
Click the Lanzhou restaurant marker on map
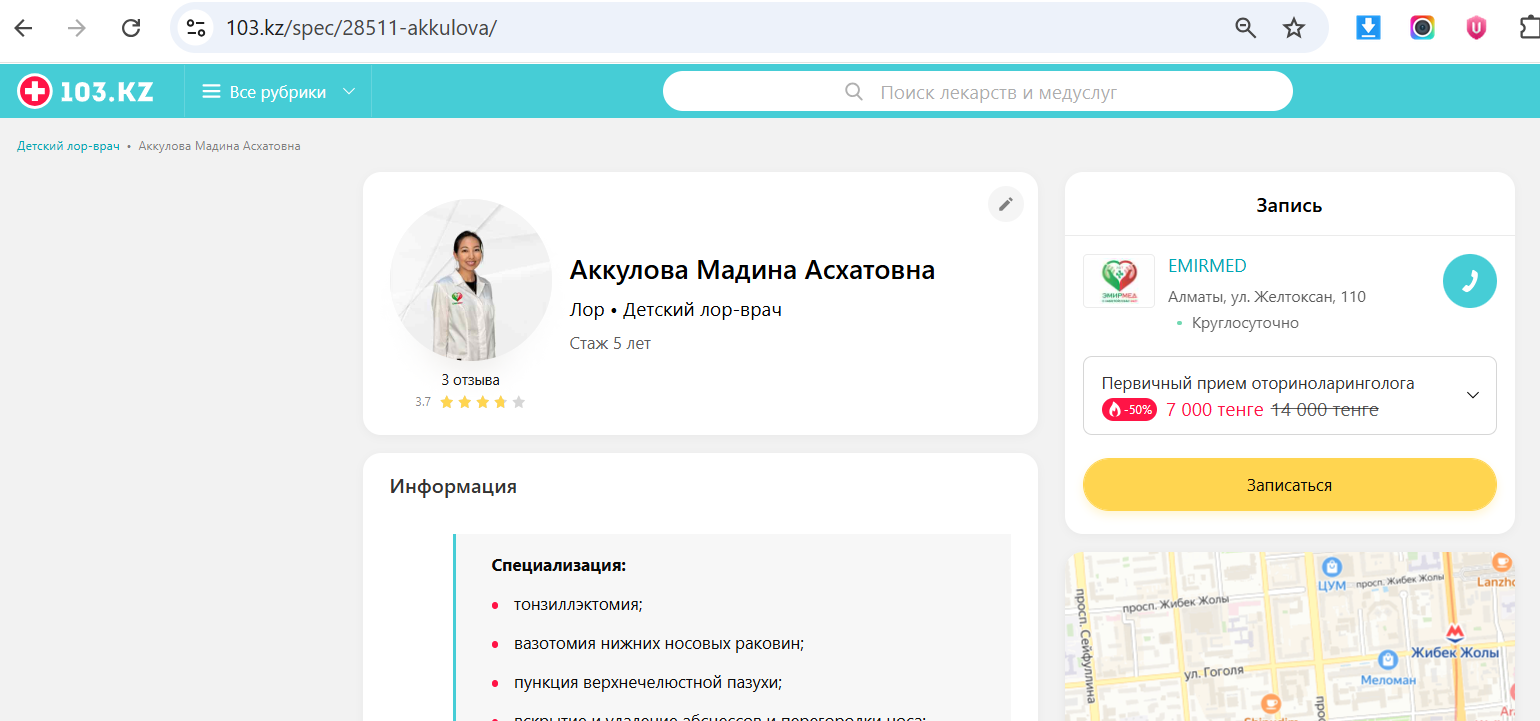coord(1499,563)
